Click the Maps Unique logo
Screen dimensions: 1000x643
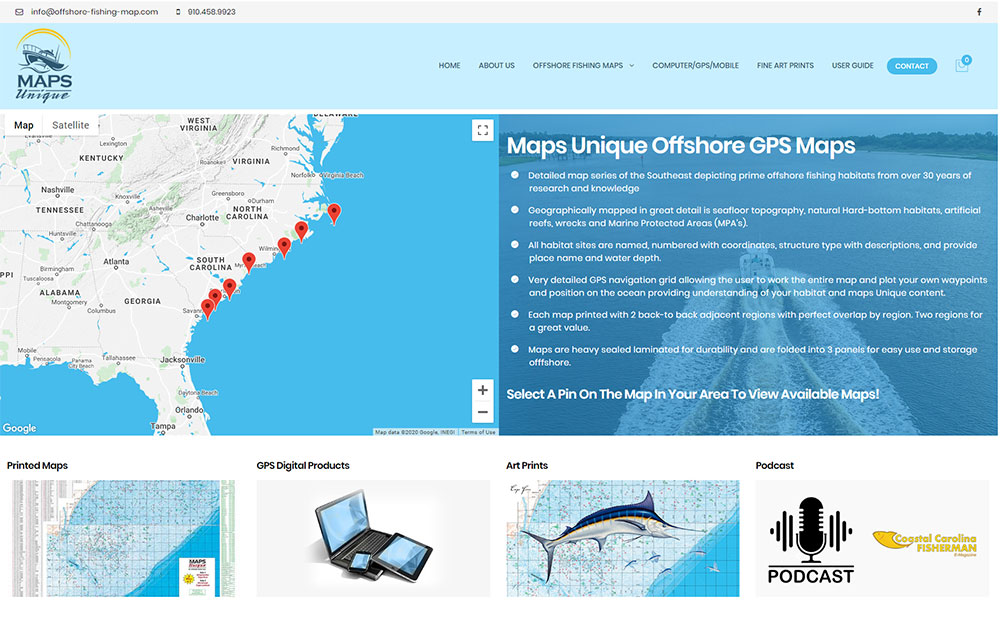pos(44,66)
